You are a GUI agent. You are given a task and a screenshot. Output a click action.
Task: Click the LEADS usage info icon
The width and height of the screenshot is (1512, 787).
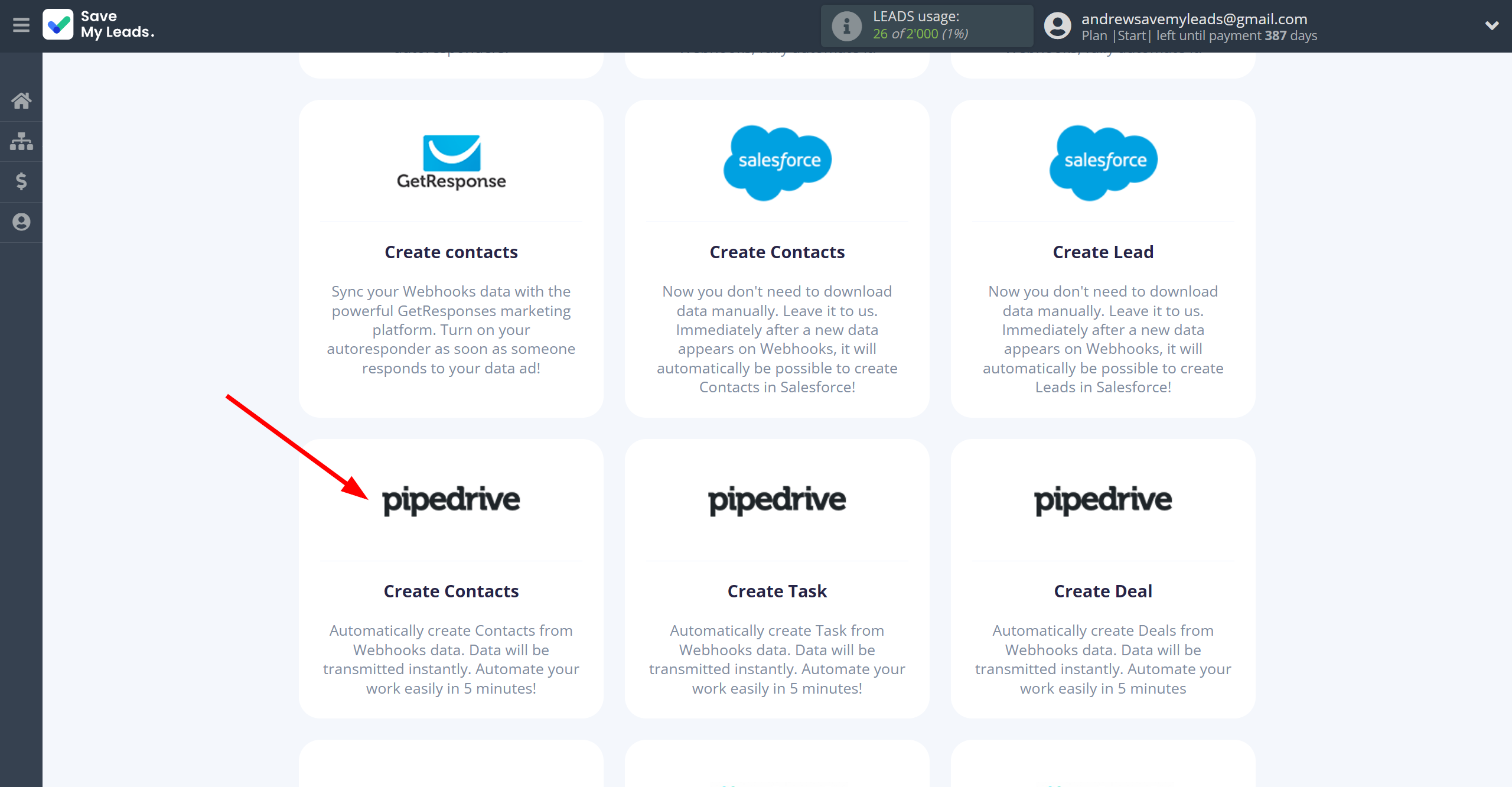tap(847, 26)
